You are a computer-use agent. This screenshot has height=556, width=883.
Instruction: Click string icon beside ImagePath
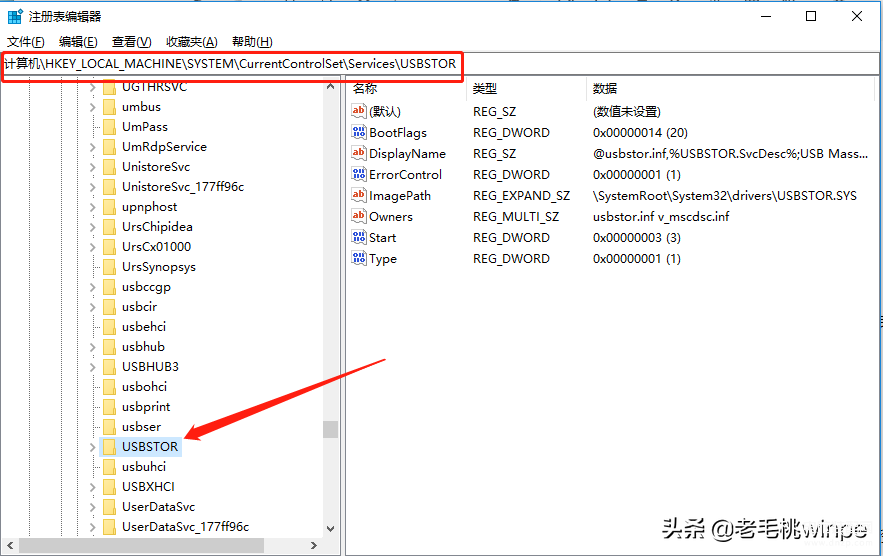pyautogui.click(x=359, y=195)
